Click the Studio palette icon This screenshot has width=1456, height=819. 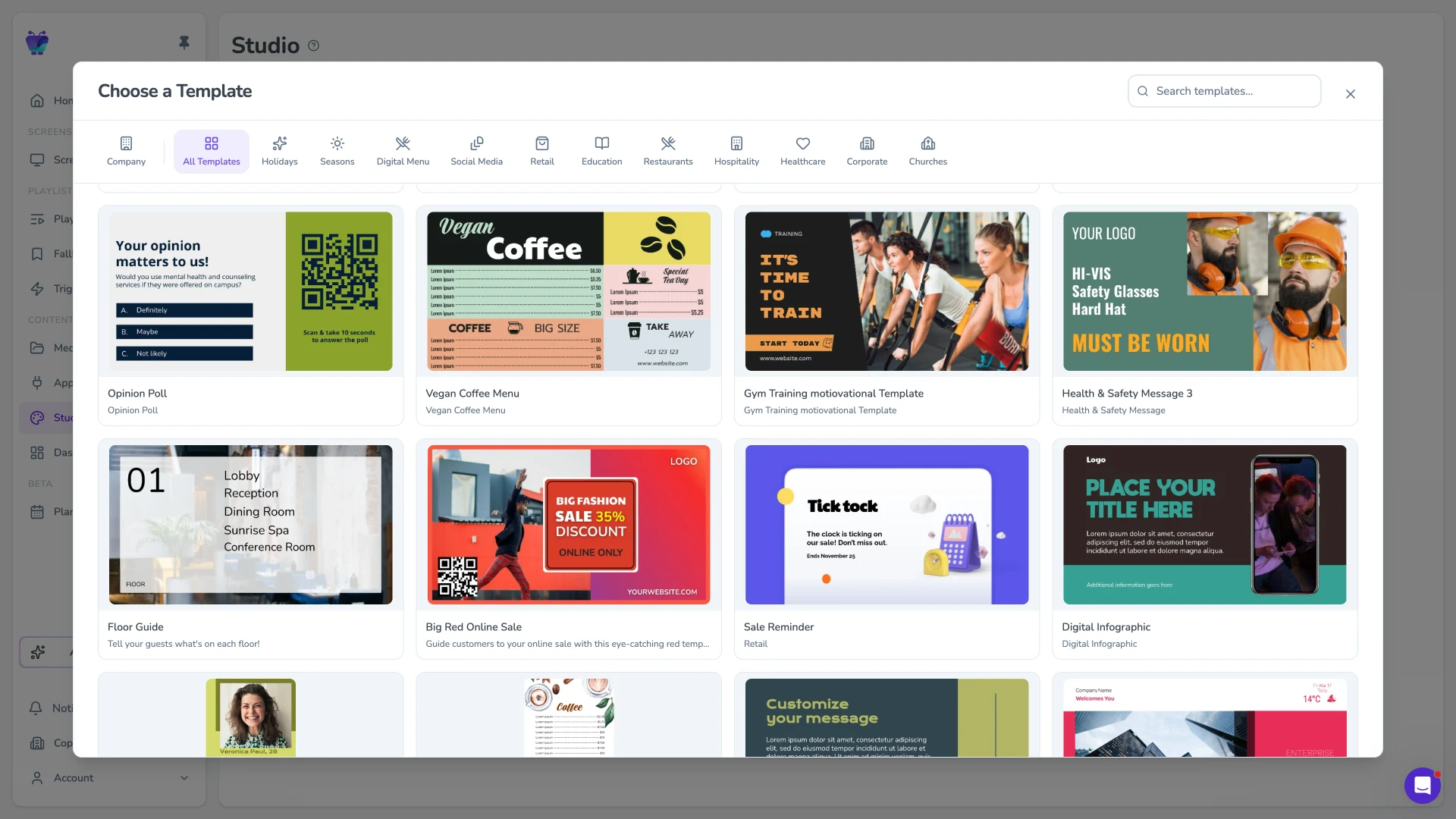coord(37,418)
